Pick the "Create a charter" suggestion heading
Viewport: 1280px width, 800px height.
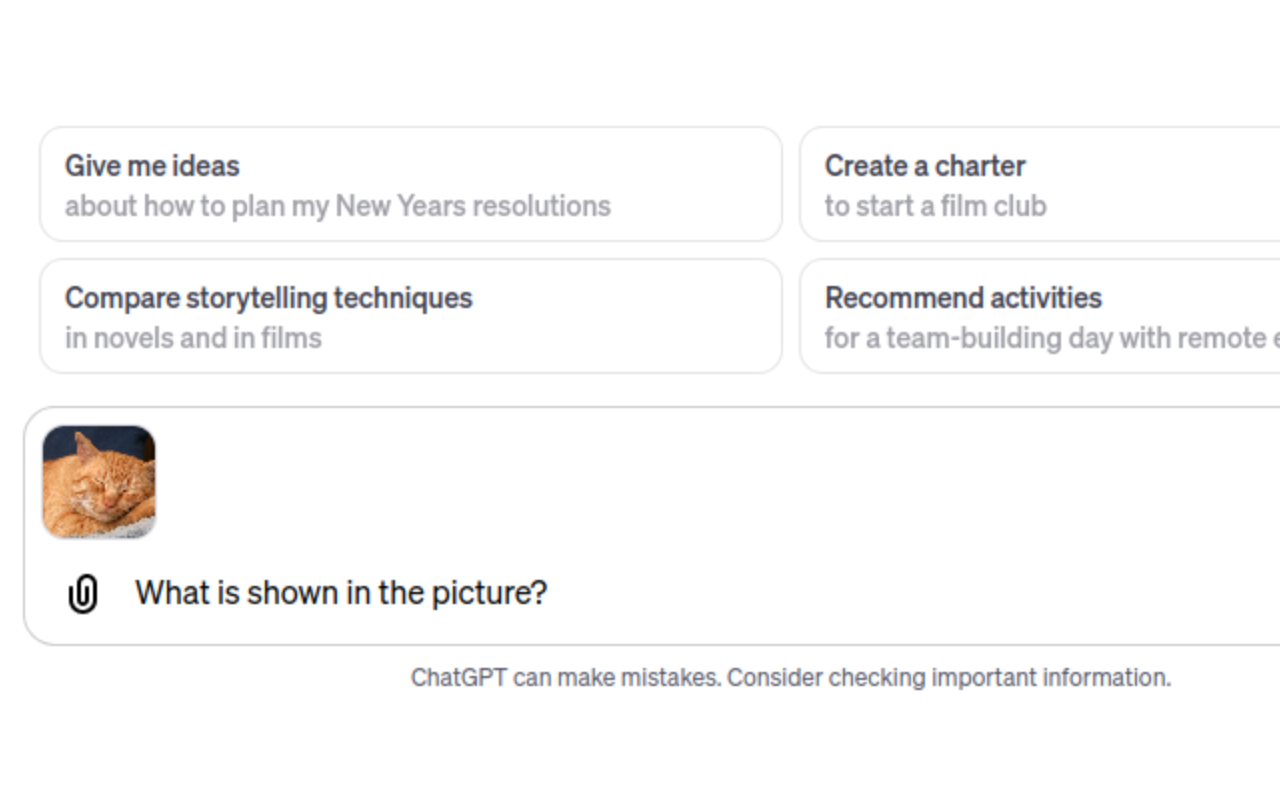pyautogui.click(x=925, y=166)
